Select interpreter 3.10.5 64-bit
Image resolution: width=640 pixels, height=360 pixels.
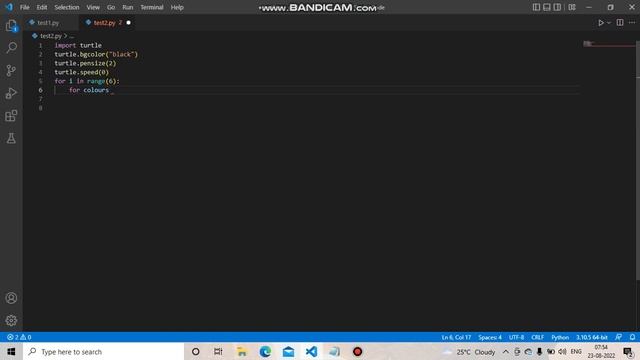[592, 337]
